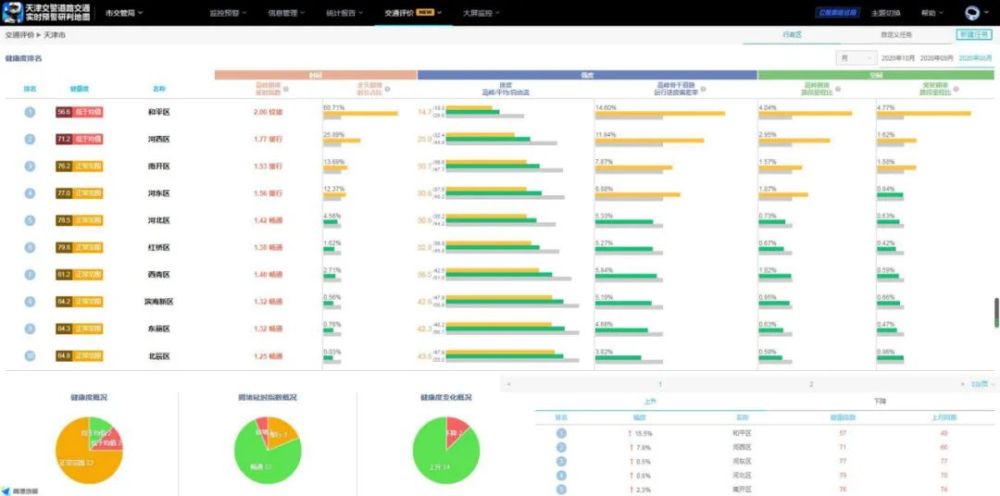This screenshot has height=496, width=1000.
Task: Click rank 2 circle in the 上升 table
Action: coord(561,447)
